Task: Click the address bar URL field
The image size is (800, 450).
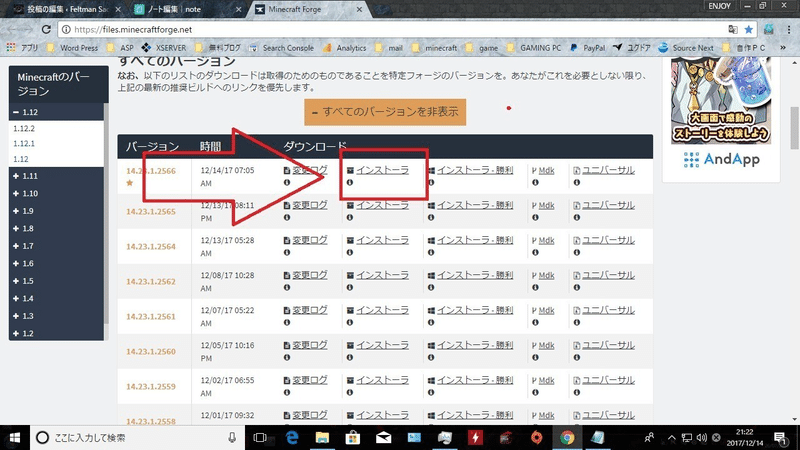Action: (x=393, y=30)
